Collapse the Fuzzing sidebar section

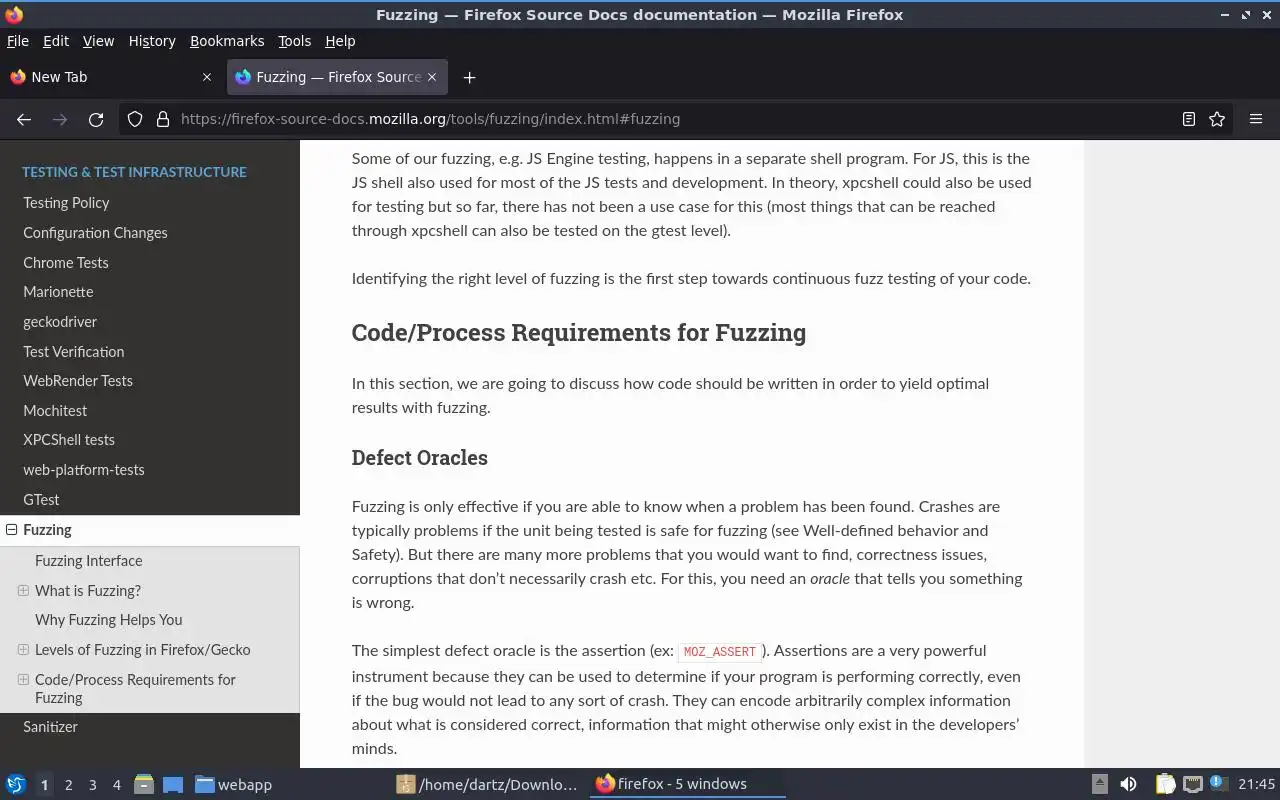[11, 530]
